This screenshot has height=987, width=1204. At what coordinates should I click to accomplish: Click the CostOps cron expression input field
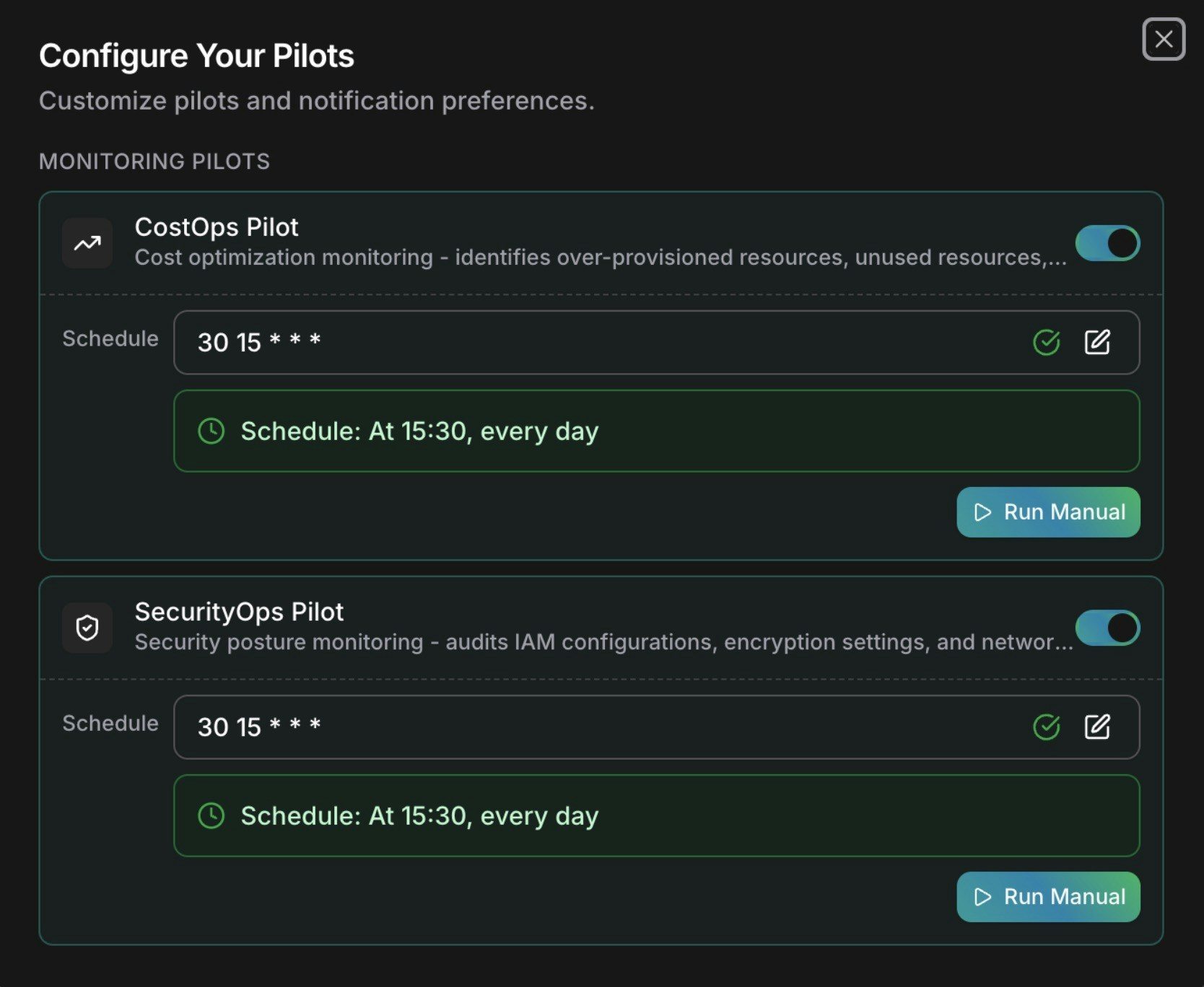[x=505, y=343]
